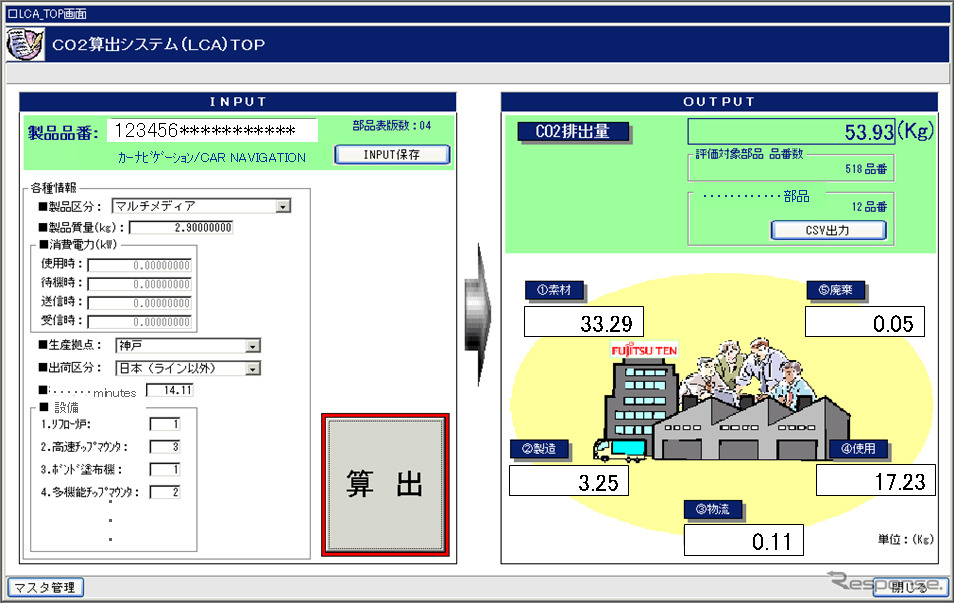Open マスタ管理 at the bottom left
The image size is (954, 603).
[44, 589]
